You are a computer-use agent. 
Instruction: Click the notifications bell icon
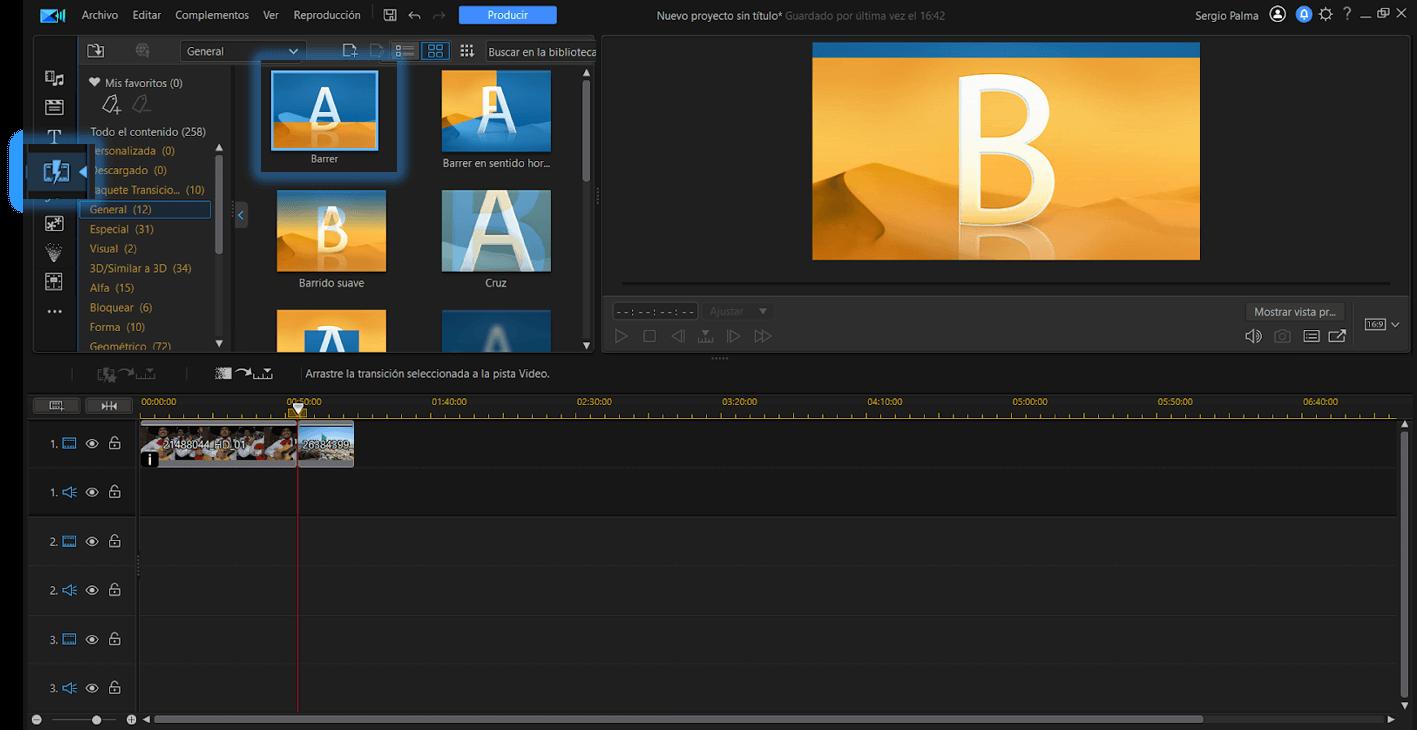[1304, 15]
